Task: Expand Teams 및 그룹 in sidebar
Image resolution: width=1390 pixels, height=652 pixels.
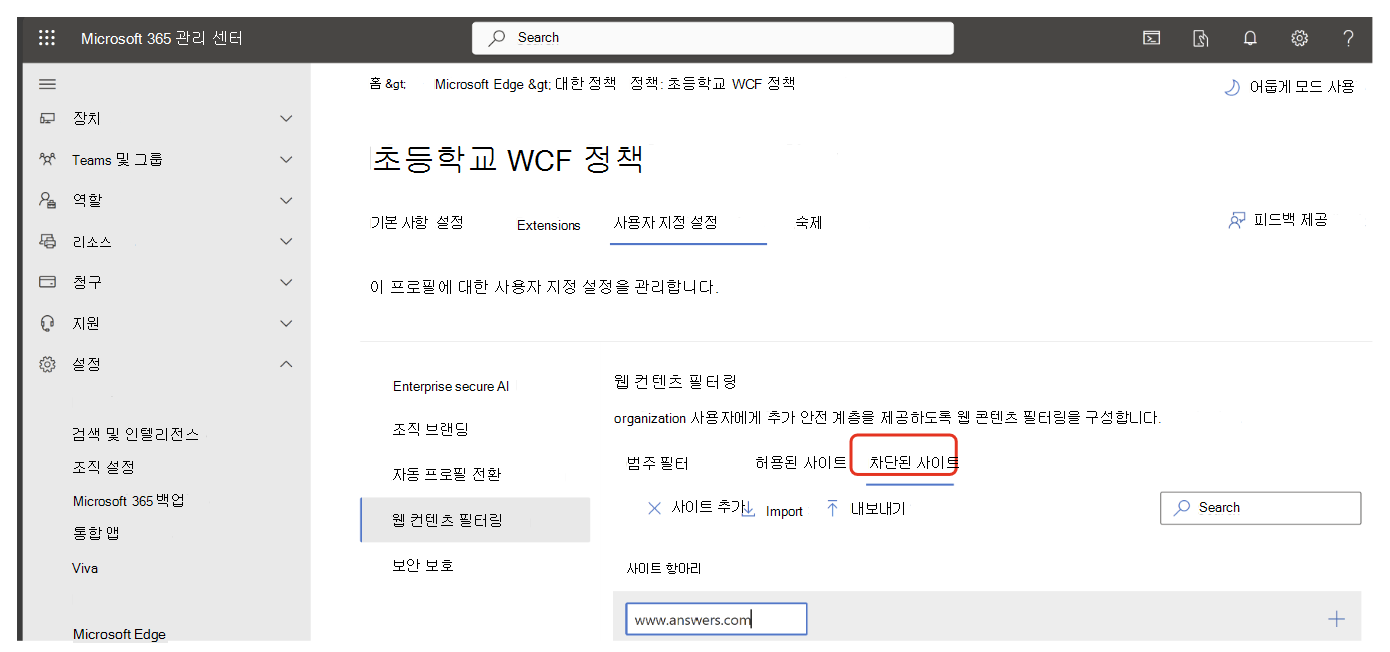Action: click(x=286, y=159)
